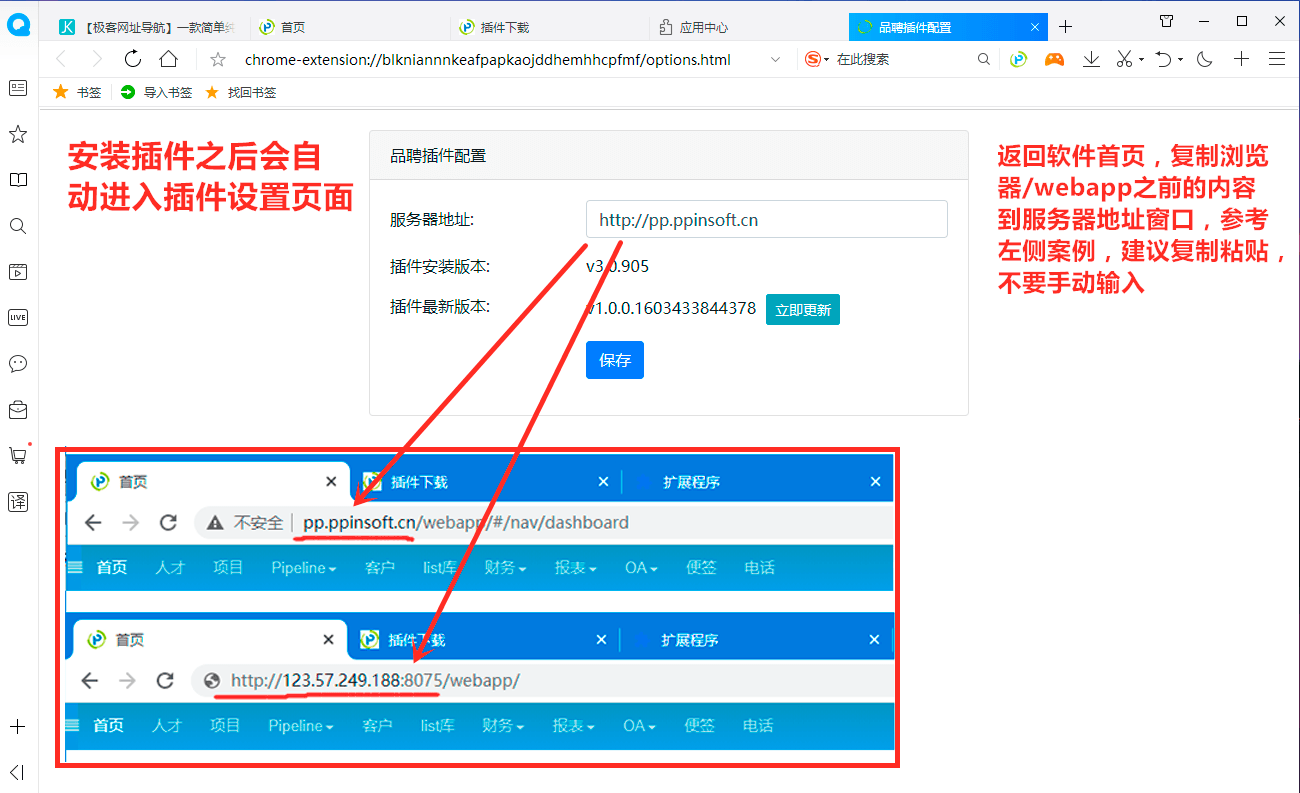1300x793 pixels.
Task: Select the screenshot scissors tool
Action: (x=1122, y=59)
